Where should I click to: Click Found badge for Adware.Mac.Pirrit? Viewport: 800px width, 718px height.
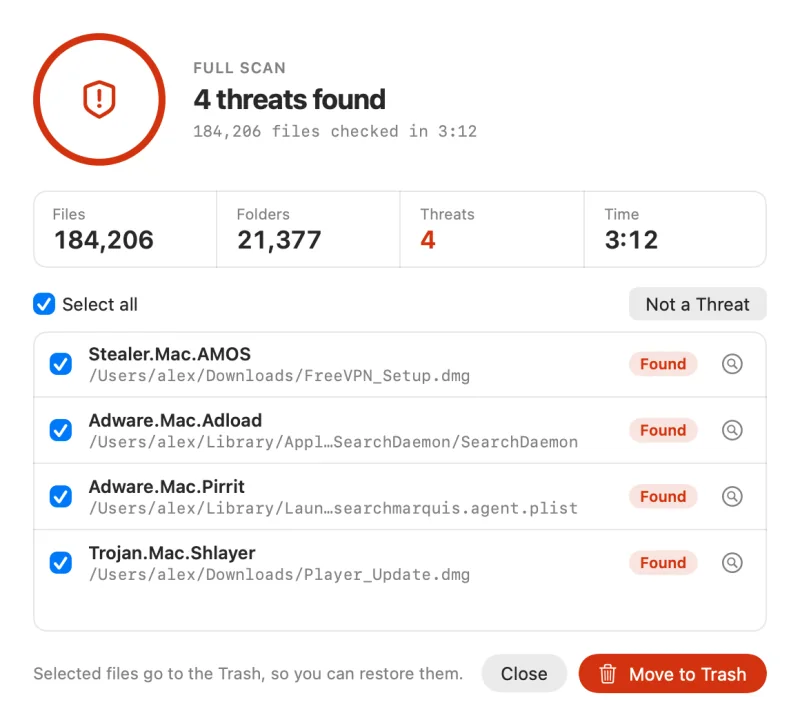point(663,497)
